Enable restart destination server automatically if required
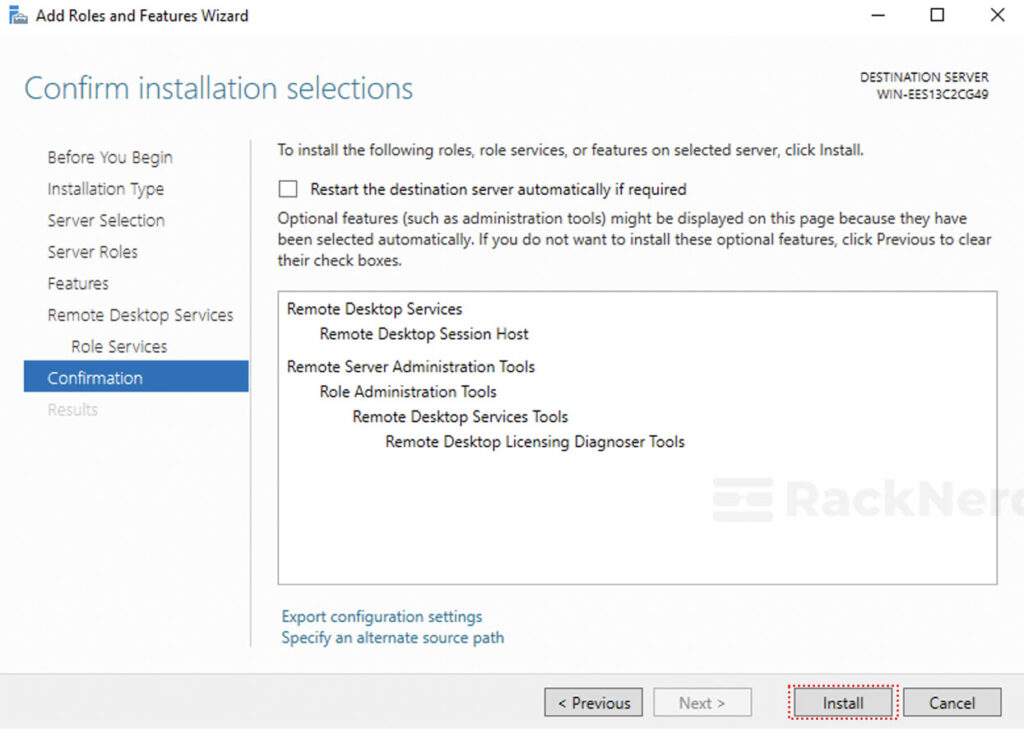The height and width of the screenshot is (729, 1024). tap(289, 188)
